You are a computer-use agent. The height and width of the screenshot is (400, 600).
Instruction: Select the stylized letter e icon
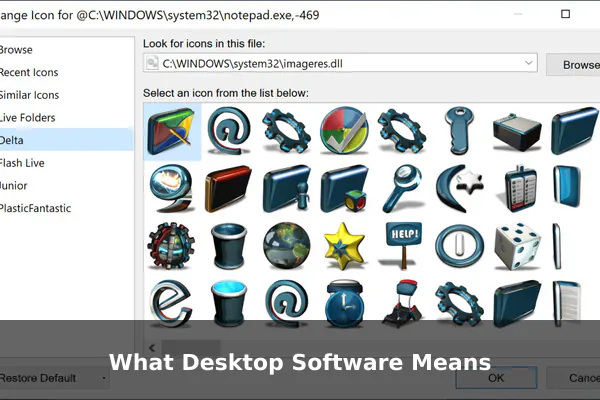(170, 304)
